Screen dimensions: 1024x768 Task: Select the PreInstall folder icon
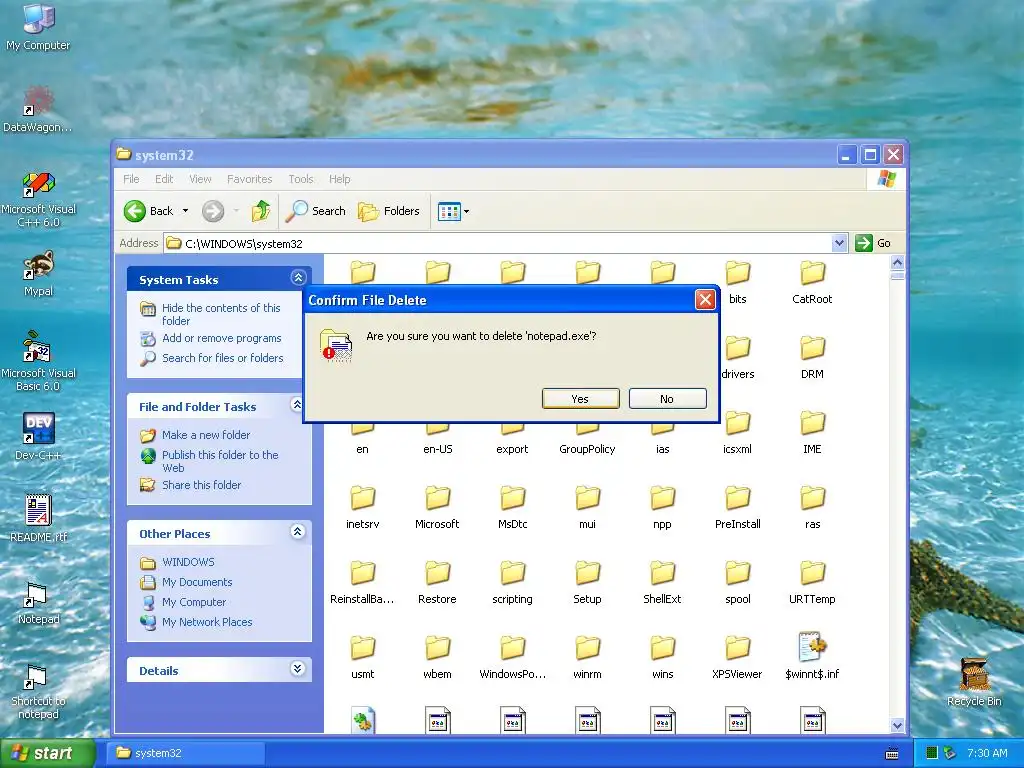(x=737, y=498)
